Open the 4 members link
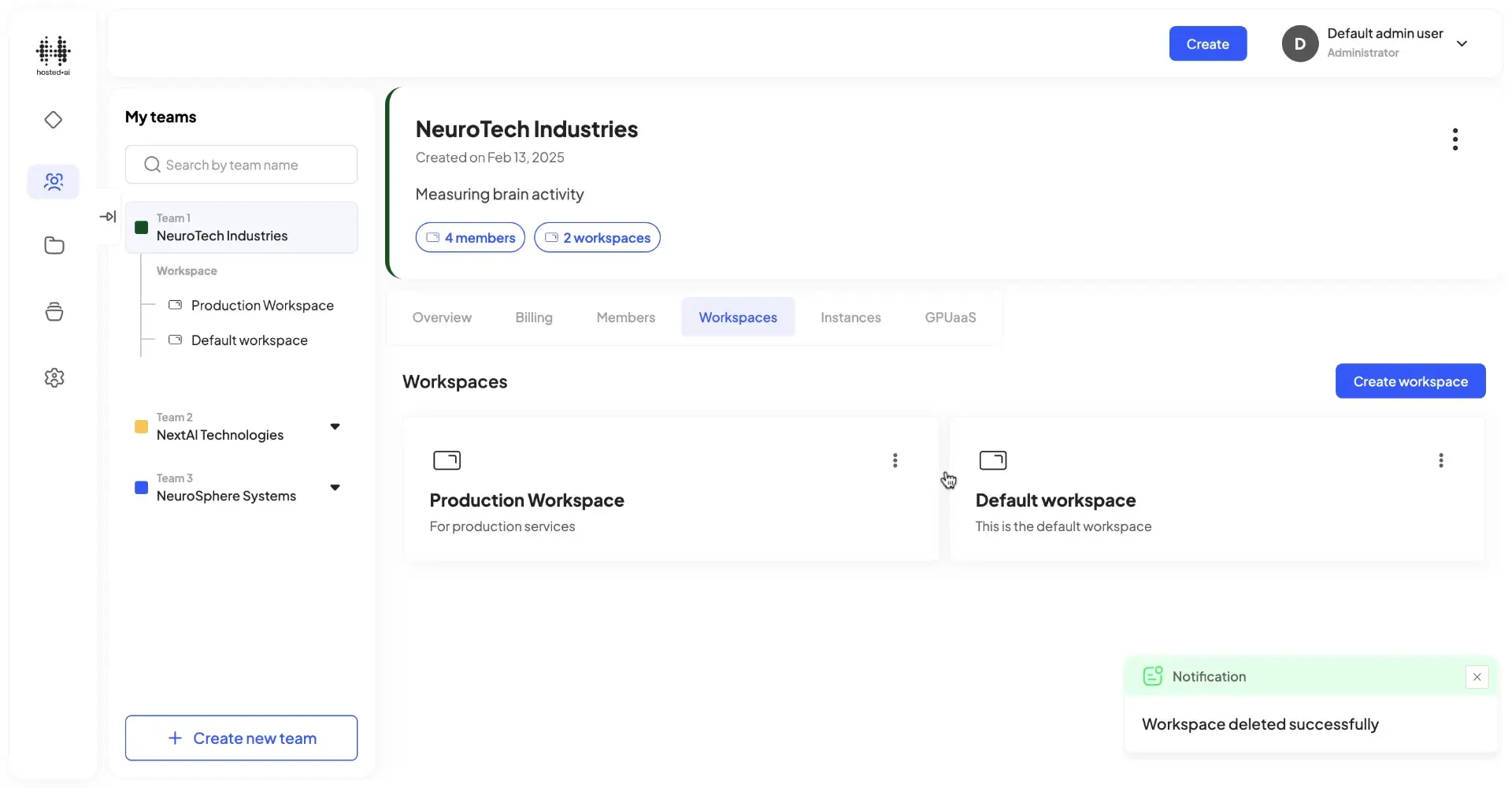 [x=470, y=237]
